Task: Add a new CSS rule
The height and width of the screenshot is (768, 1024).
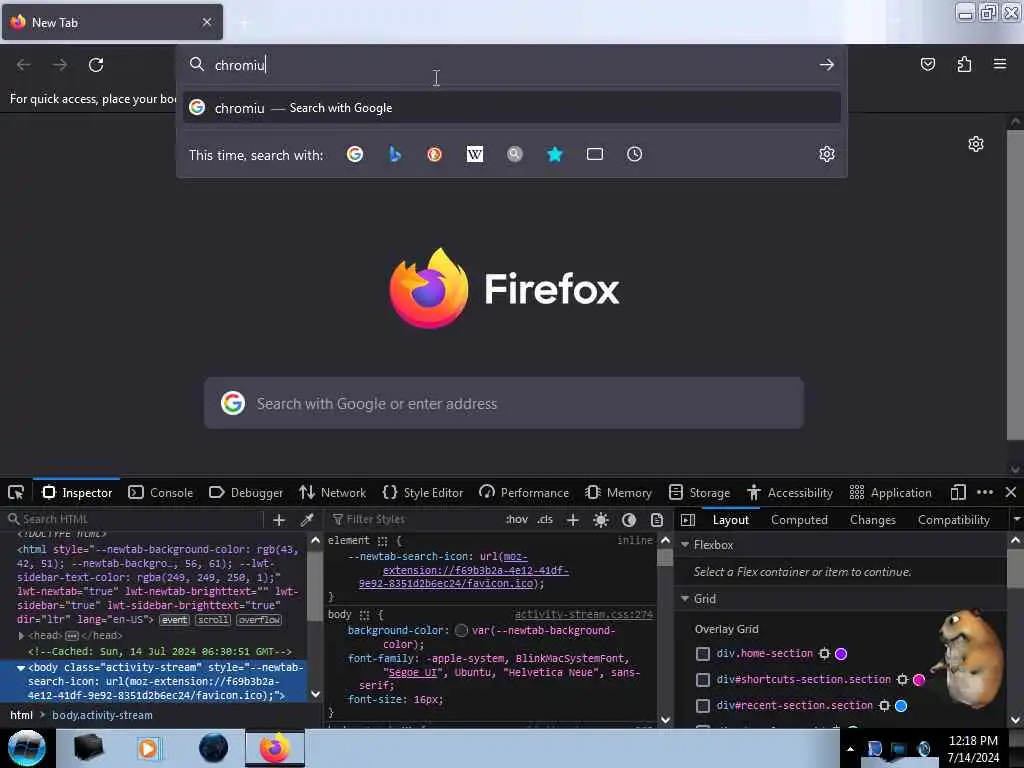Action: (573, 520)
